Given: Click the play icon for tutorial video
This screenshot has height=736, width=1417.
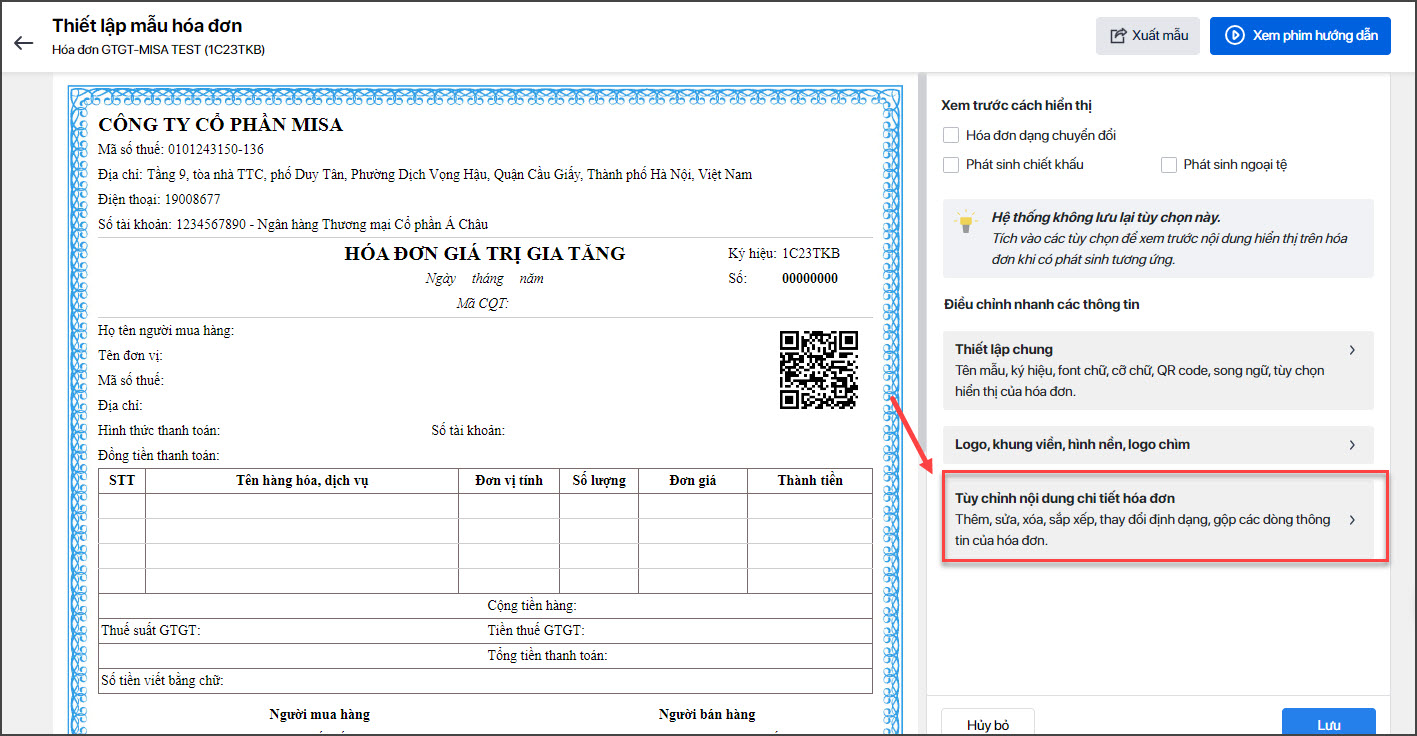Looking at the screenshot, I should 1235,36.
